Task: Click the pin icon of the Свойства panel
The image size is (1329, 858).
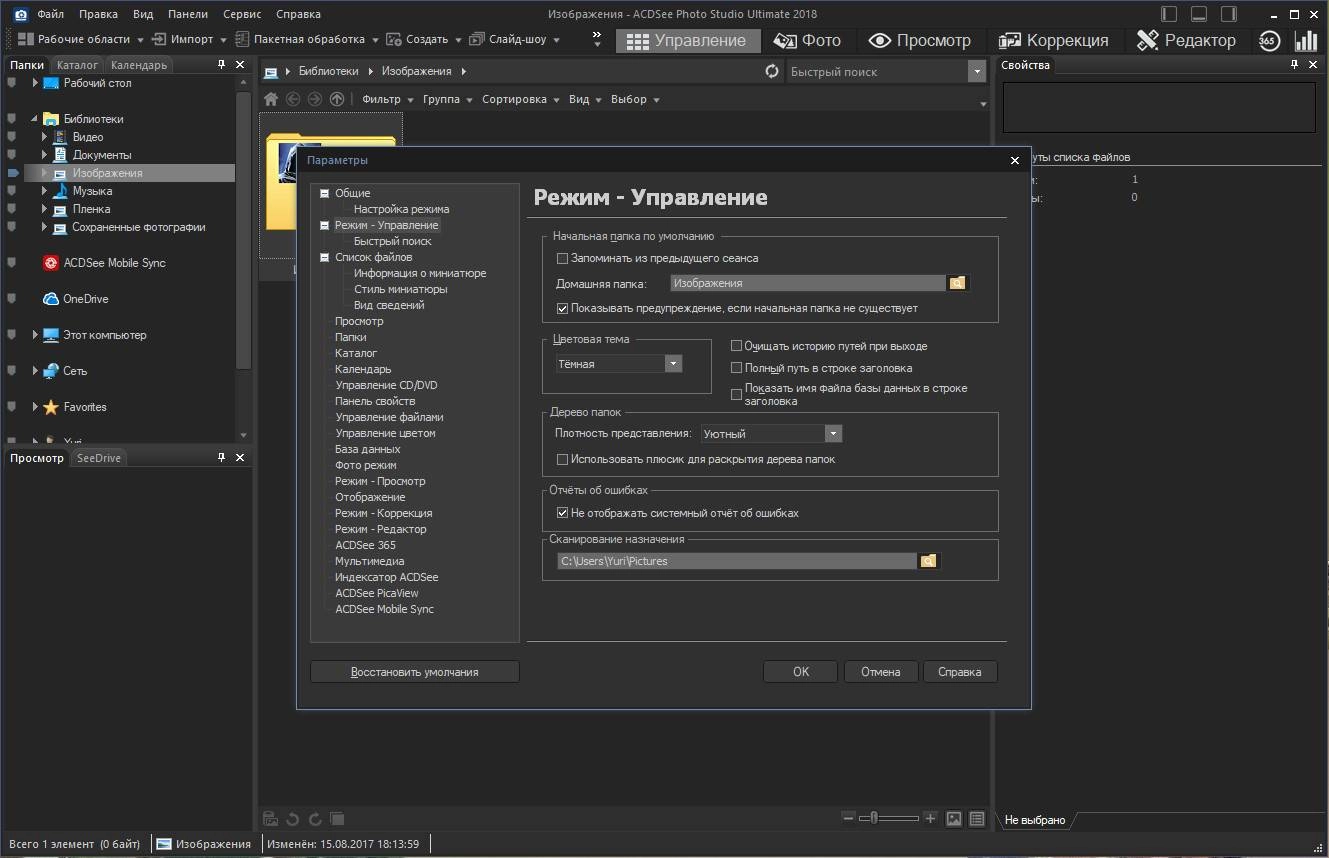Action: pyautogui.click(x=1296, y=64)
